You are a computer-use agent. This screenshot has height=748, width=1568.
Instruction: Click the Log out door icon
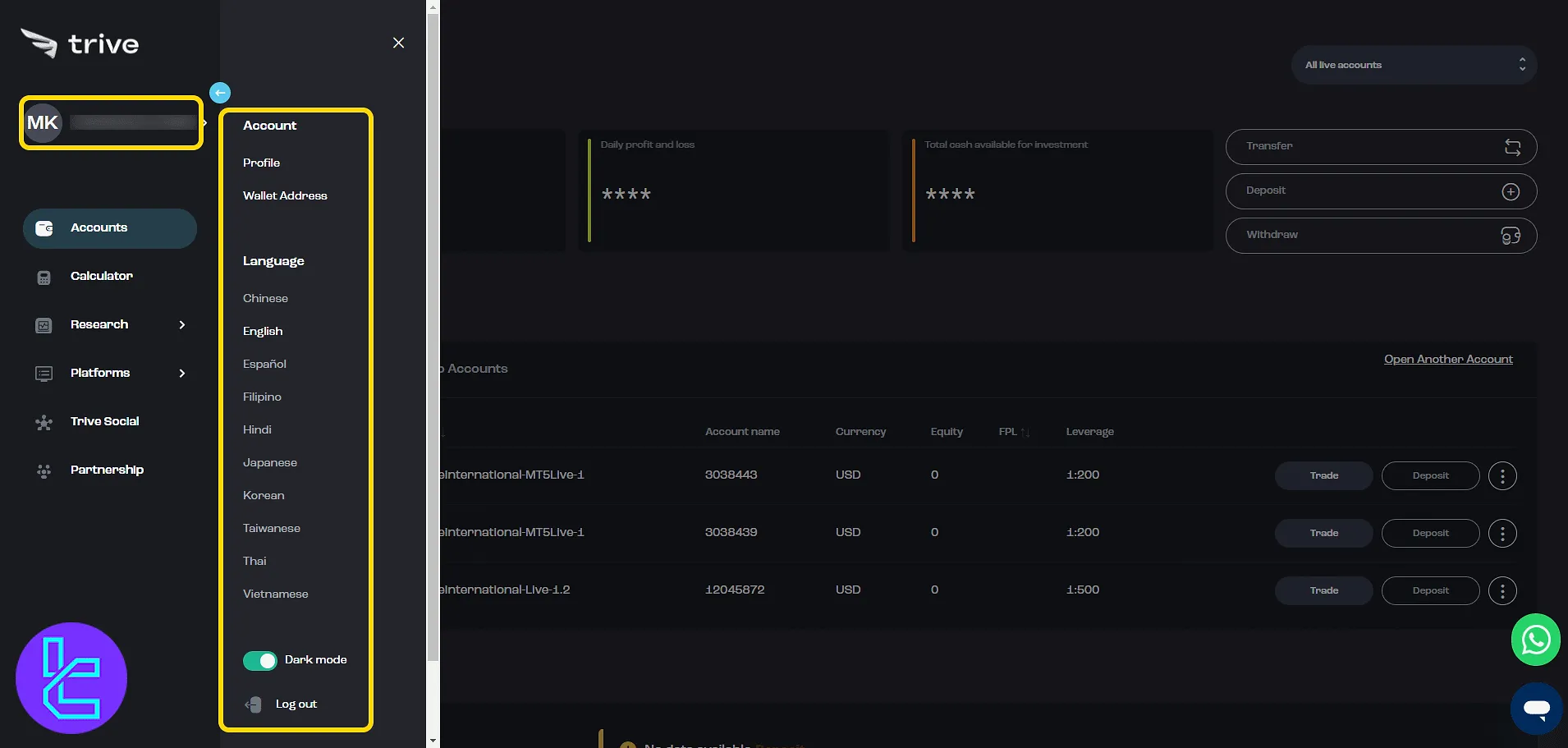(253, 704)
